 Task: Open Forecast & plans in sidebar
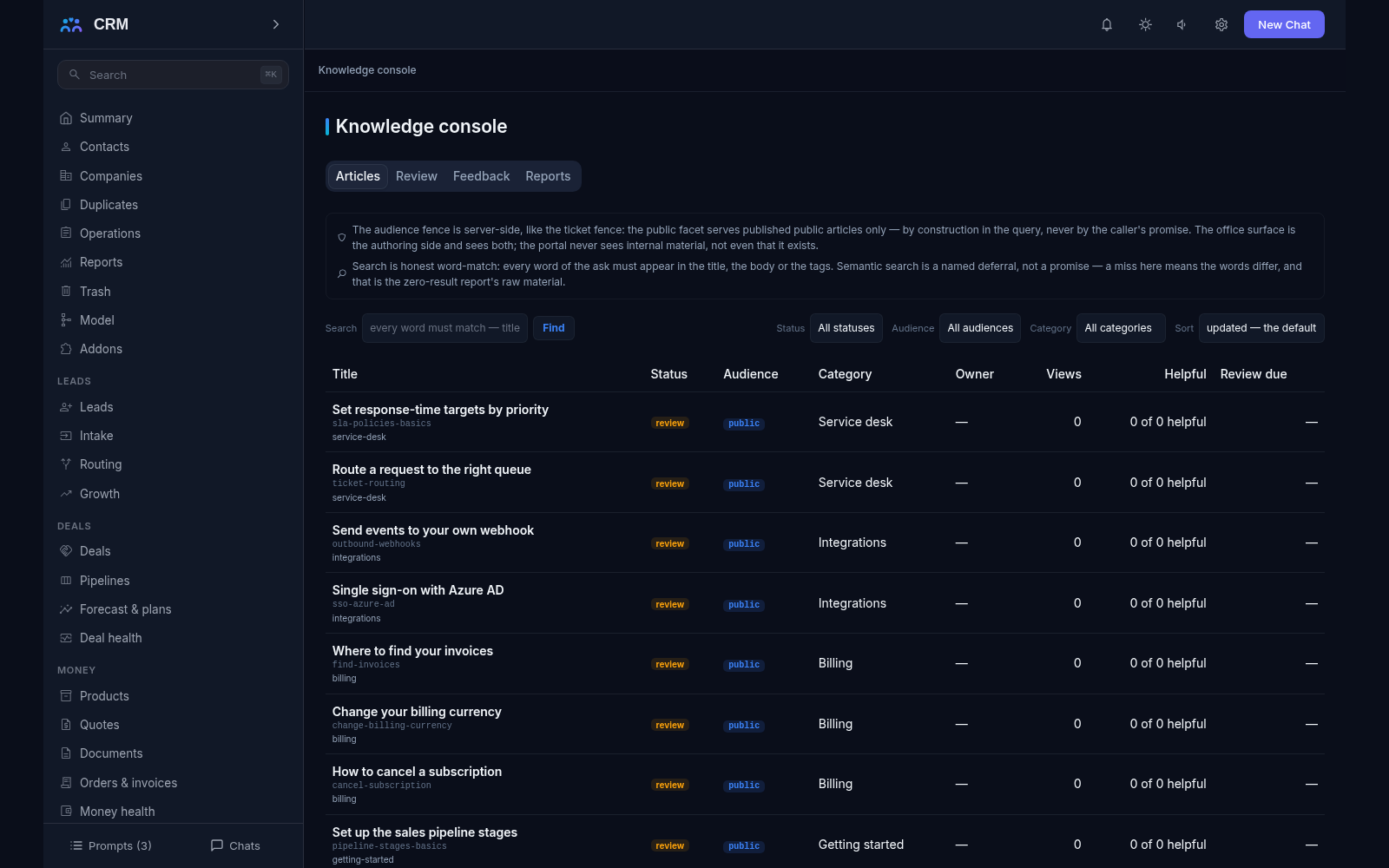(173, 609)
